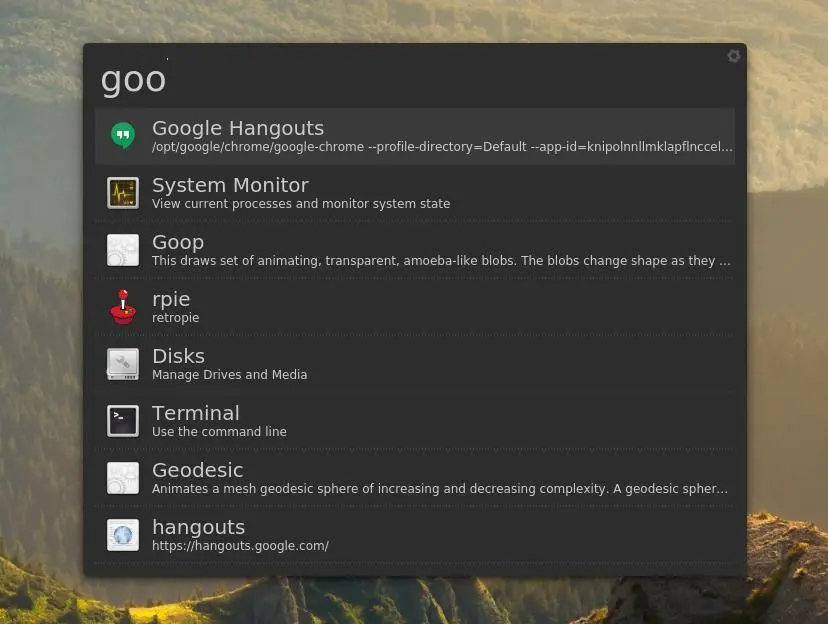The height and width of the screenshot is (624, 828).
Task: Select the Goop result title
Action: [x=178, y=243]
